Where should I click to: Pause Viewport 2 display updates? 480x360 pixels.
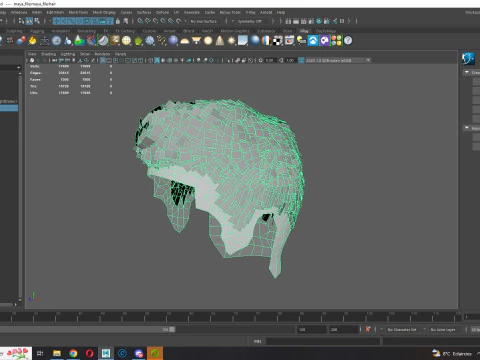tap(342, 21)
